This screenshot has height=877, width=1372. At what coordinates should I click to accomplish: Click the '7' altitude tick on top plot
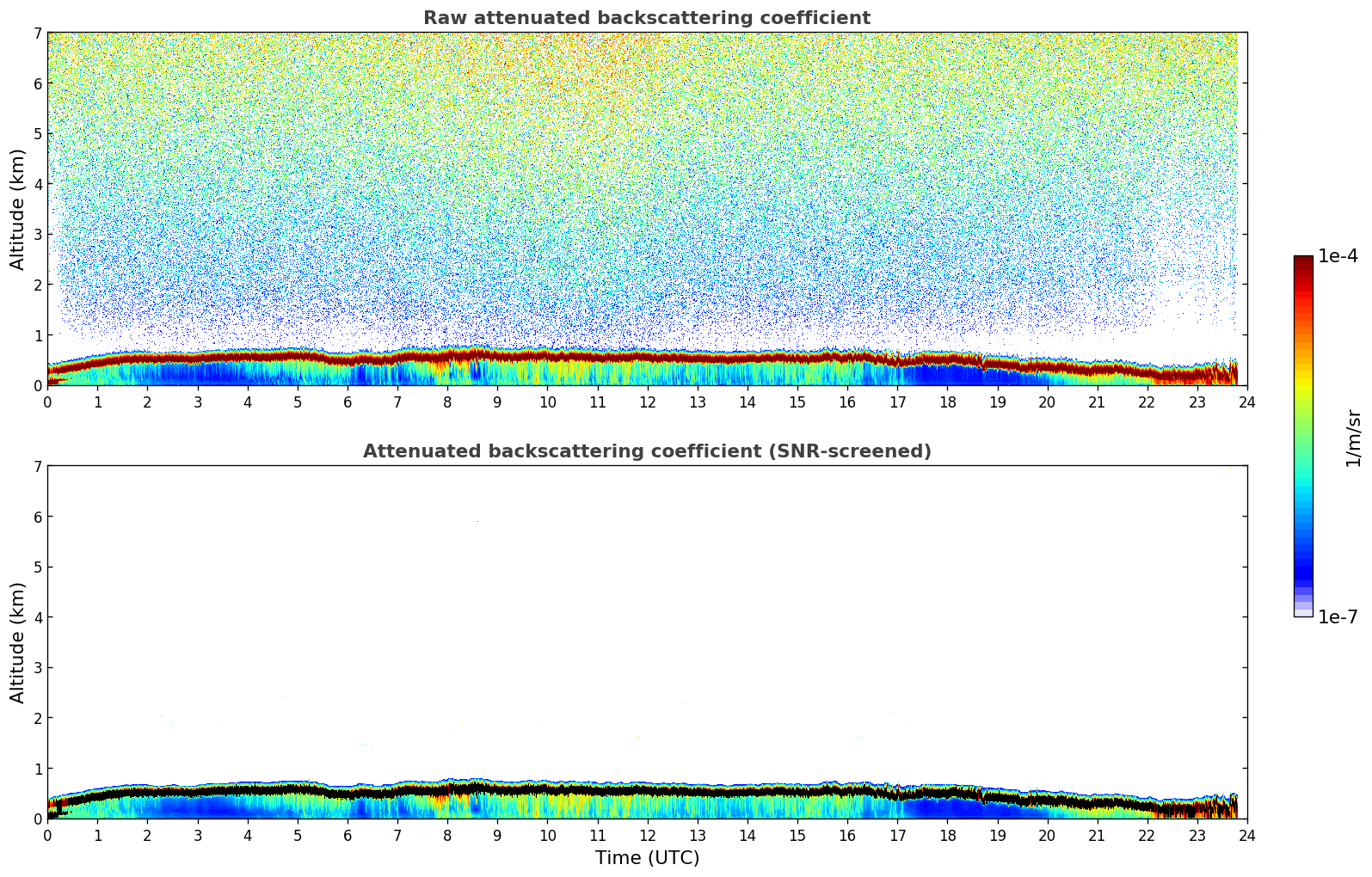click(x=37, y=34)
